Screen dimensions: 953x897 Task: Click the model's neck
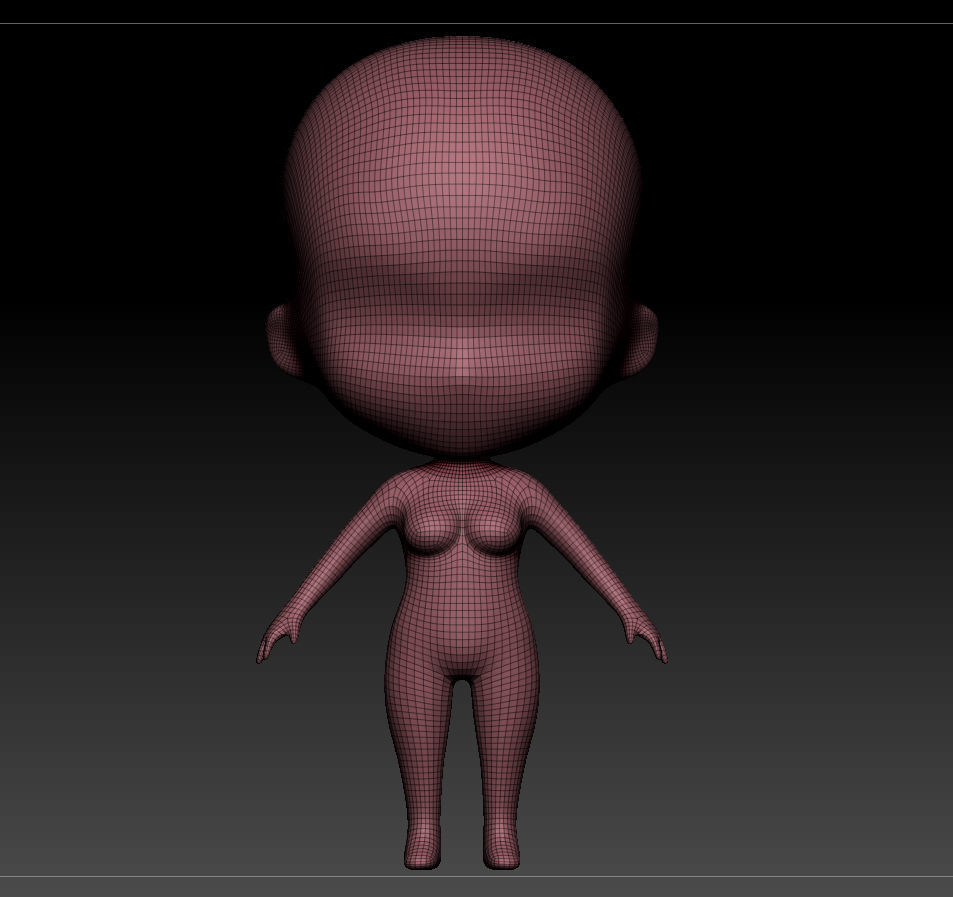click(x=463, y=467)
